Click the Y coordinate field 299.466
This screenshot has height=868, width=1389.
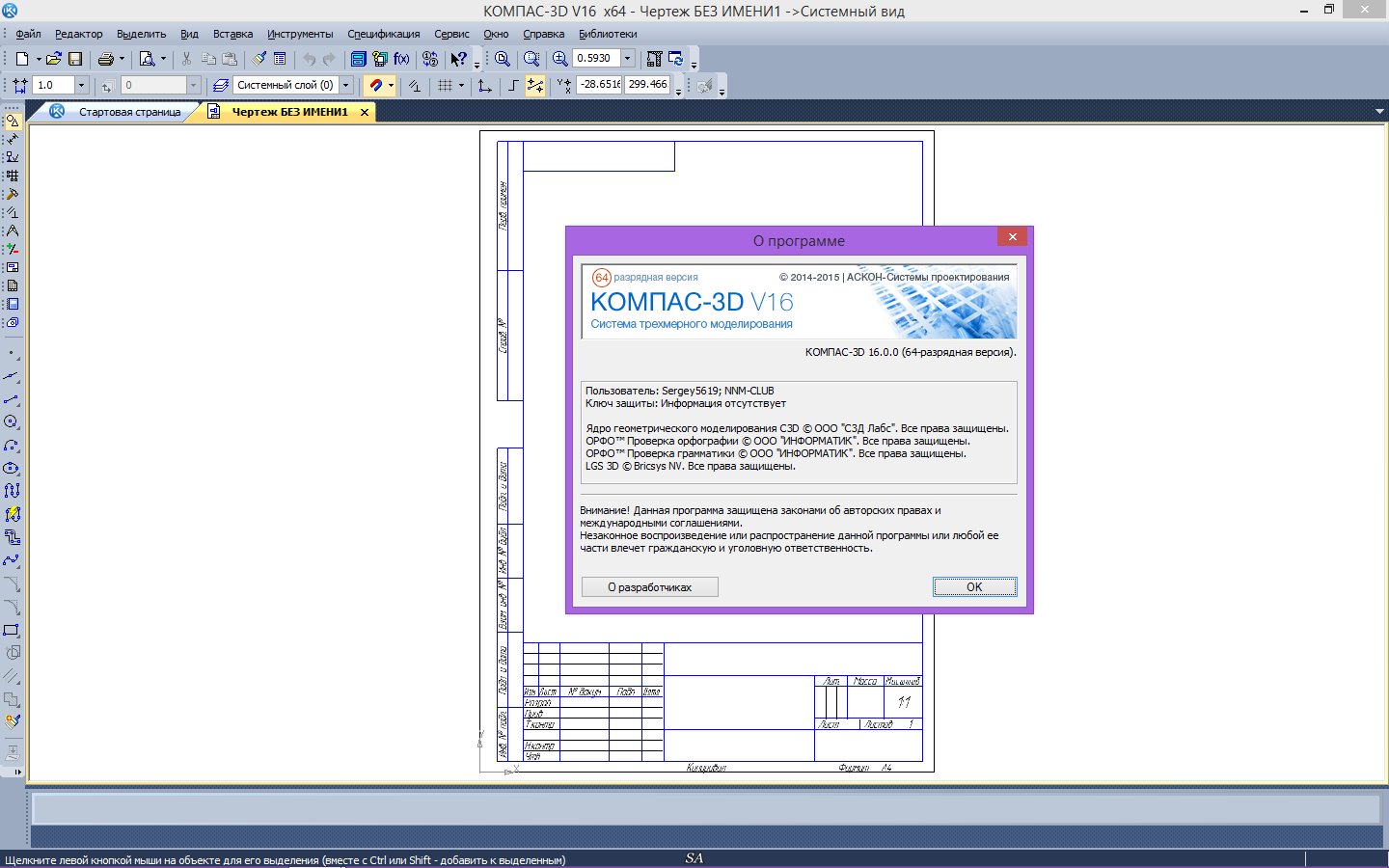pos(647,85)
